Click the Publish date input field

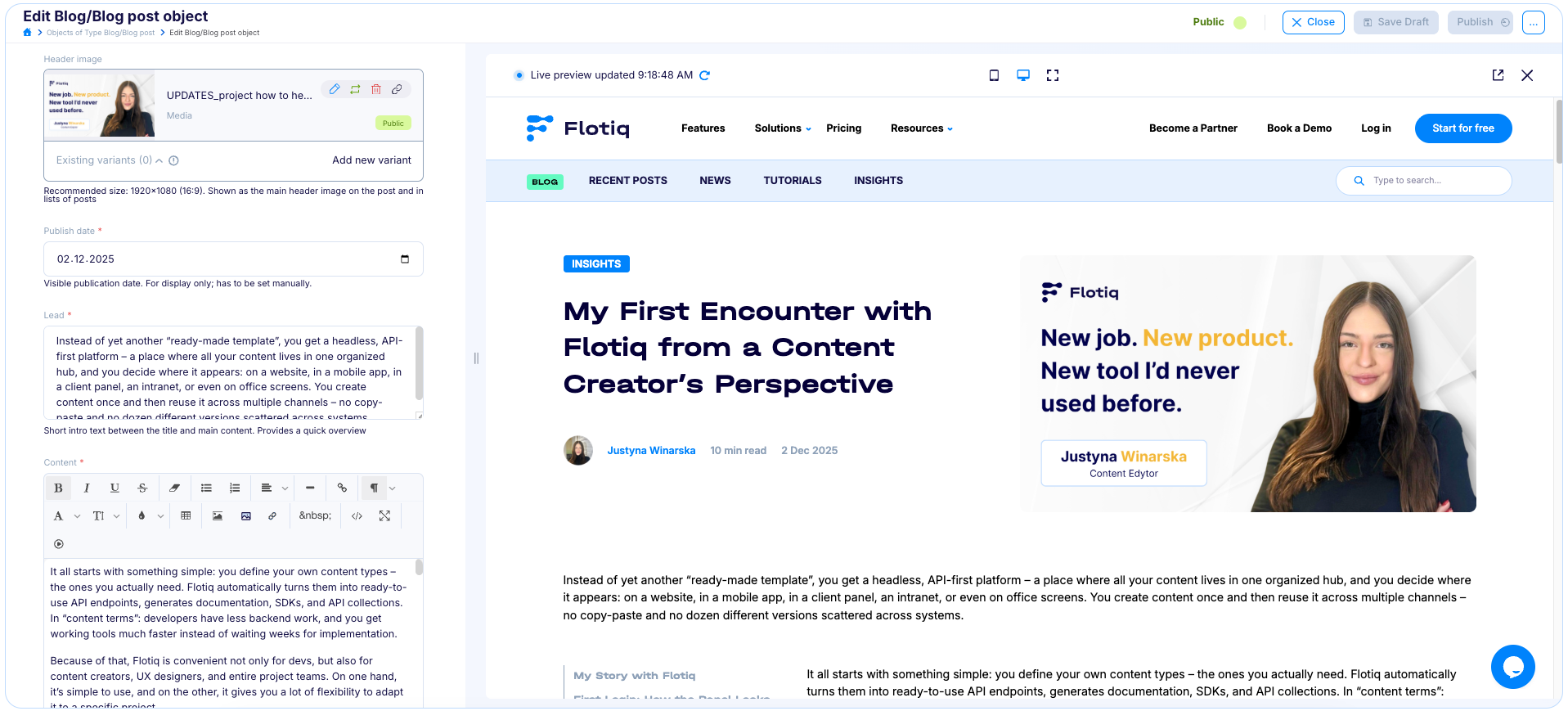[x=221, y=259]
